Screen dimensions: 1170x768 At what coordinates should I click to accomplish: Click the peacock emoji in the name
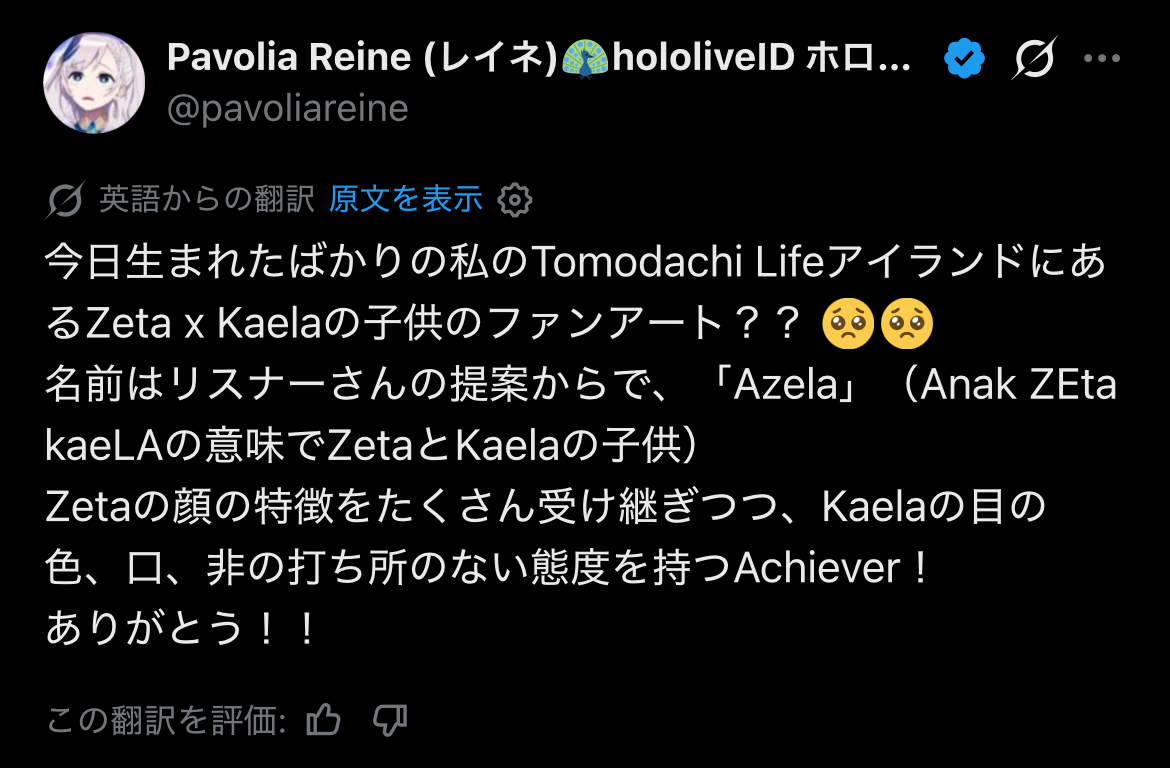point(586,58)
